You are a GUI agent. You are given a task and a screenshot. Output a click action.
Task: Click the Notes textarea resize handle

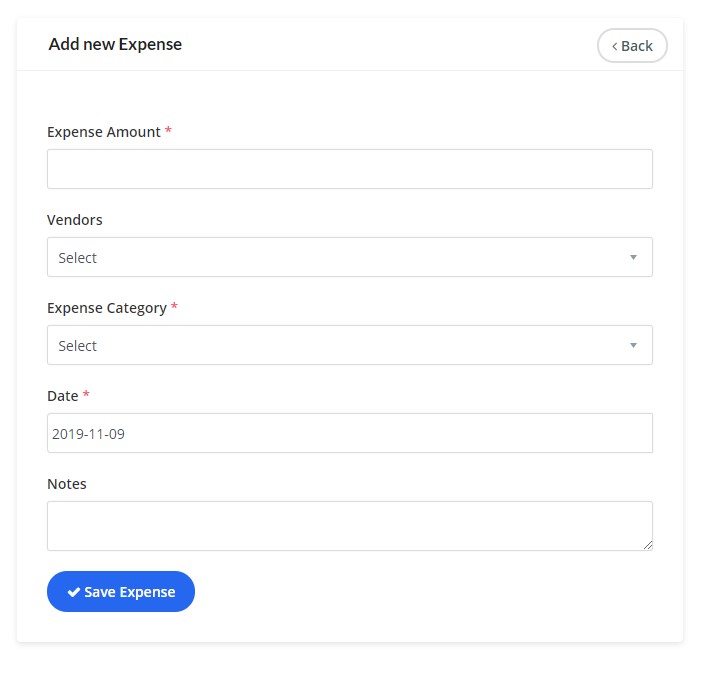[648, 545]
